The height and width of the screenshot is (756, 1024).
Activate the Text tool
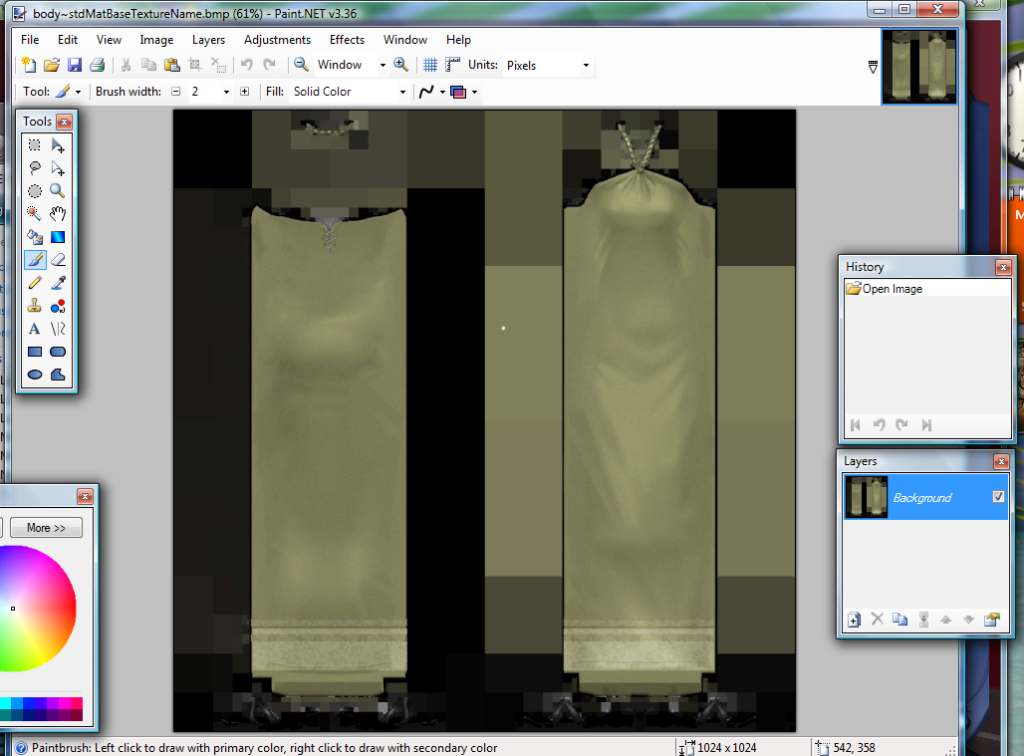click(35, 329)
